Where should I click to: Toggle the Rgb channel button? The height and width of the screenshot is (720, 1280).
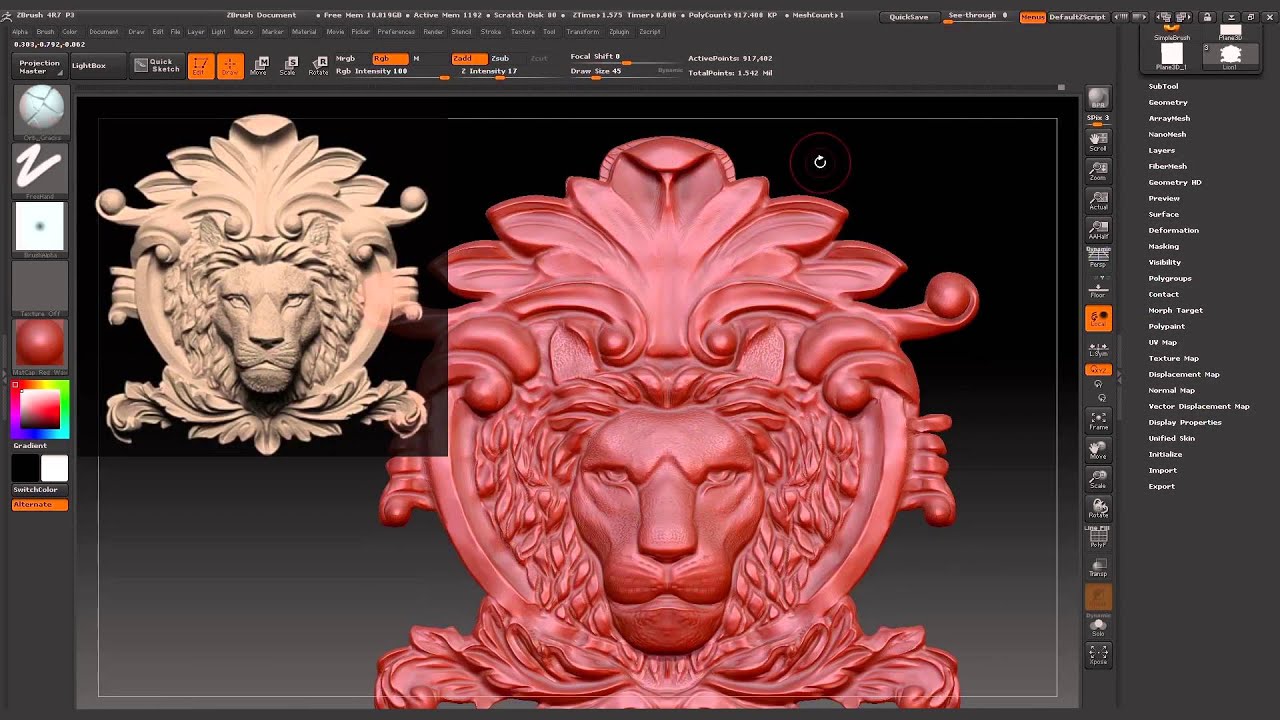[x=390, y=59]
